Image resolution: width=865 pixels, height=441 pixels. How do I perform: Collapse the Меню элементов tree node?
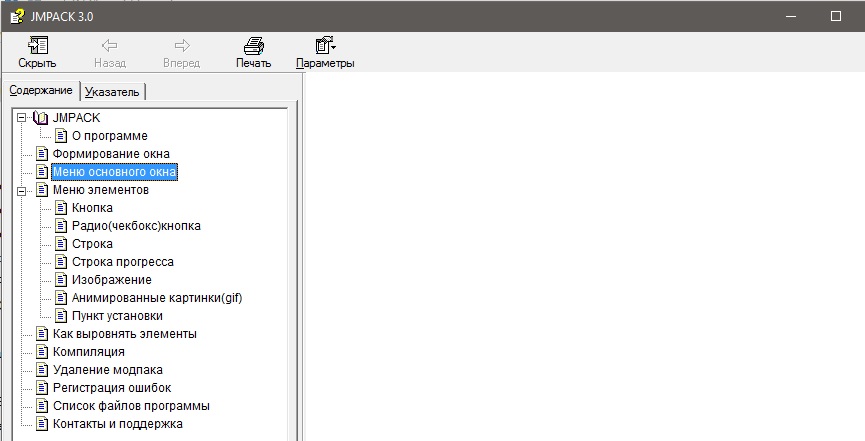point(22,191)
